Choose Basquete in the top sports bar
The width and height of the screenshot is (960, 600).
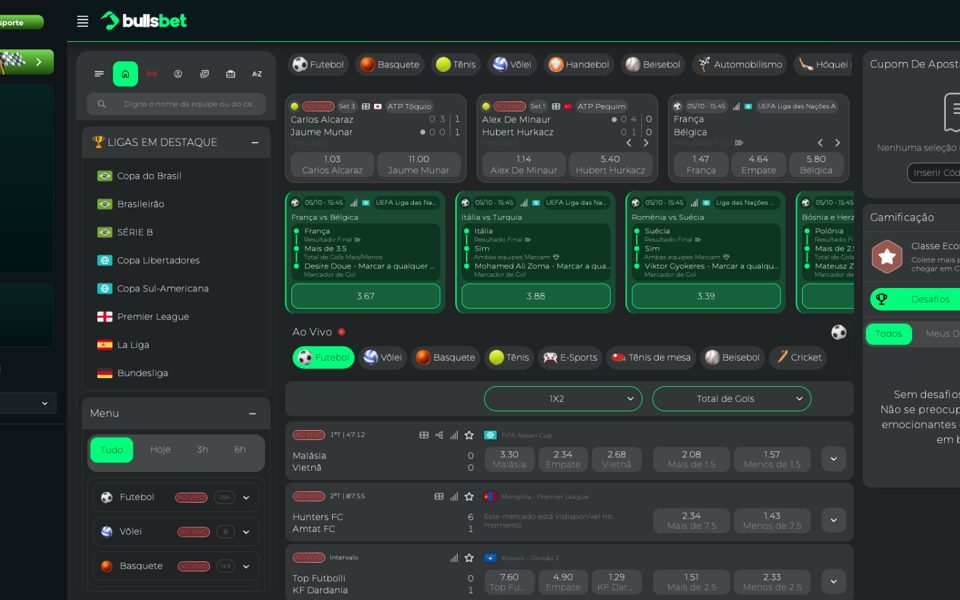(390, 64)
